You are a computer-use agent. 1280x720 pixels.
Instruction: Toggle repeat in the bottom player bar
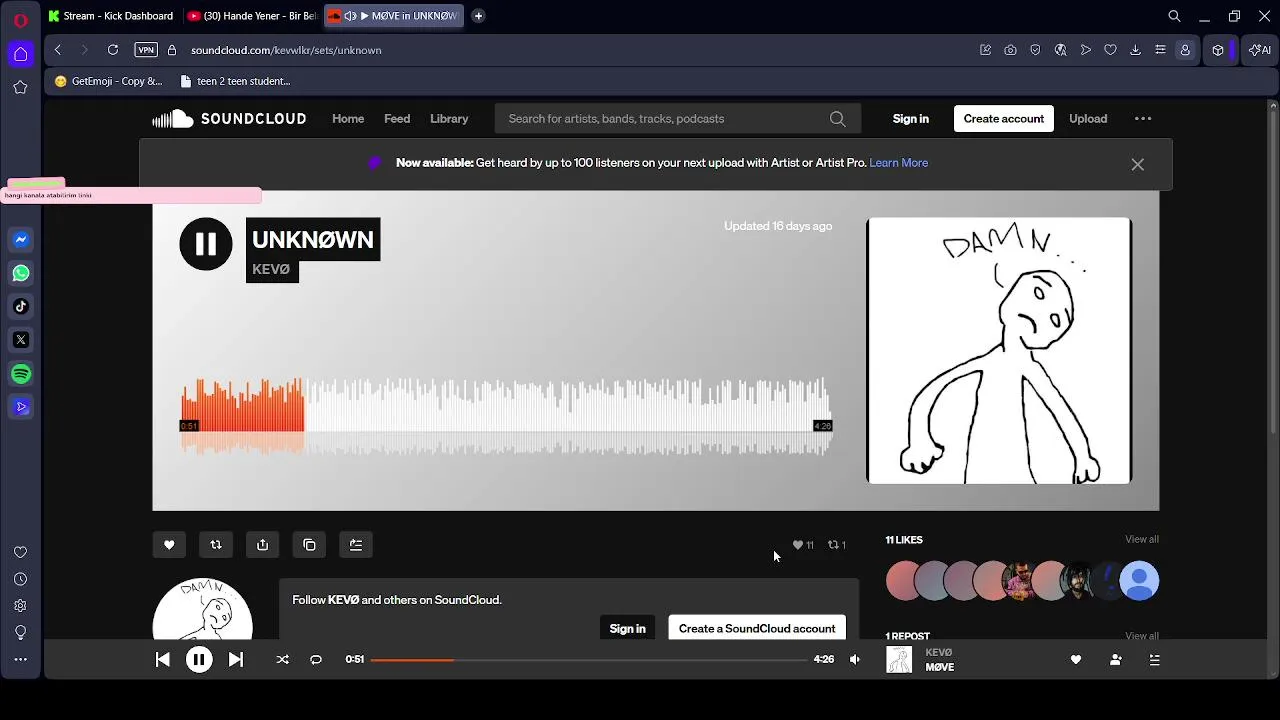click(x=316, y=659)
